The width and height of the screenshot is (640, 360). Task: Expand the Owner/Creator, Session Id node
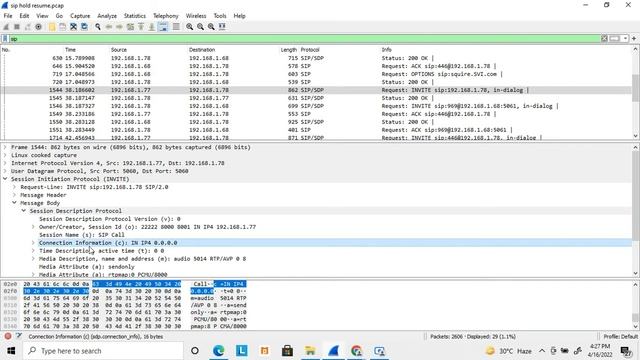coord(33,227)
